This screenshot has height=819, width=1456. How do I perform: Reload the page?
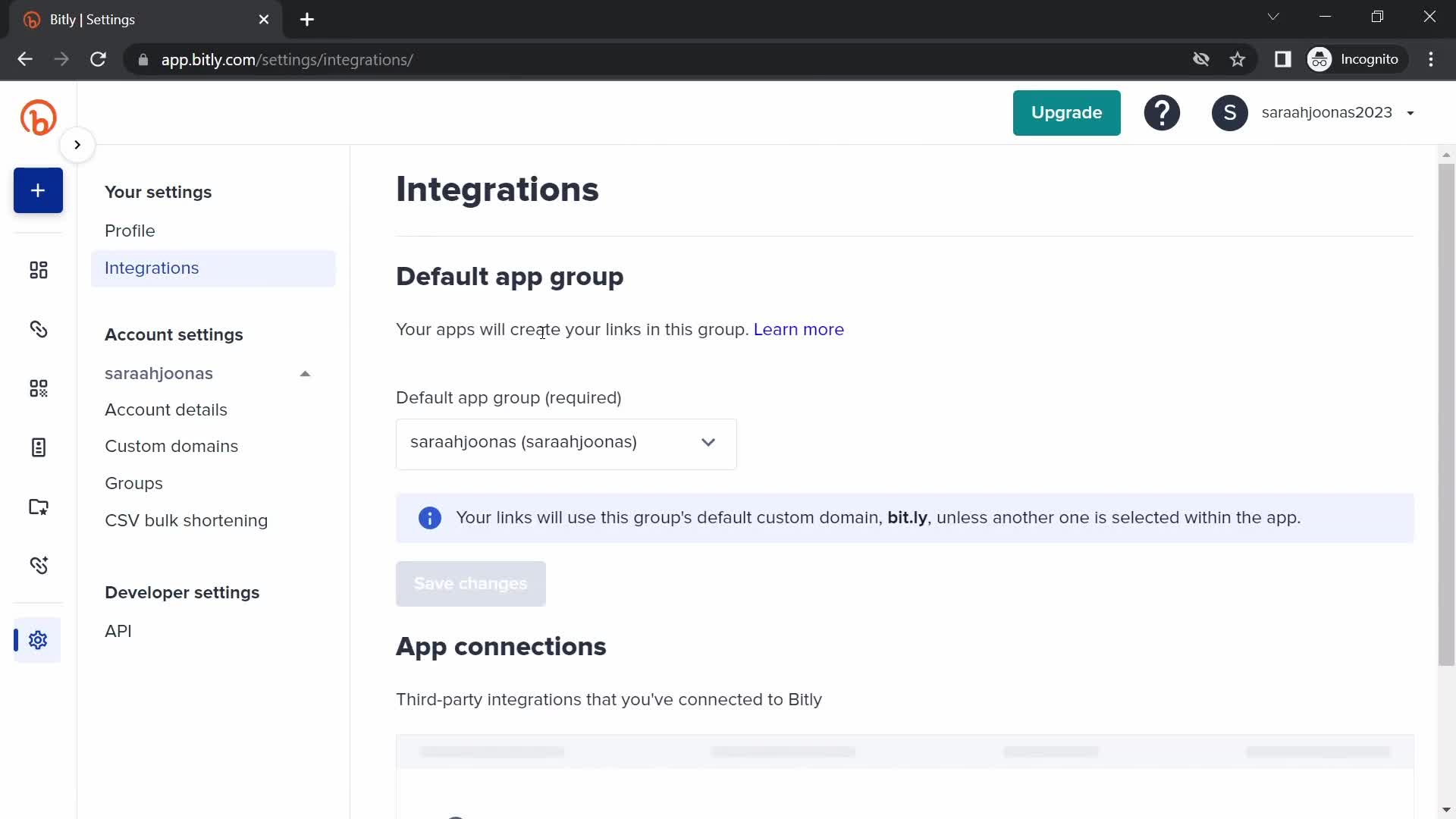tap(98, 59)
